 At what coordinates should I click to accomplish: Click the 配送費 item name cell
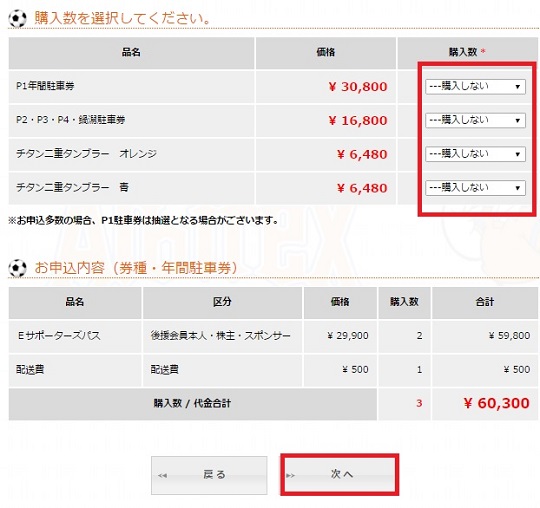coord(30,370)
